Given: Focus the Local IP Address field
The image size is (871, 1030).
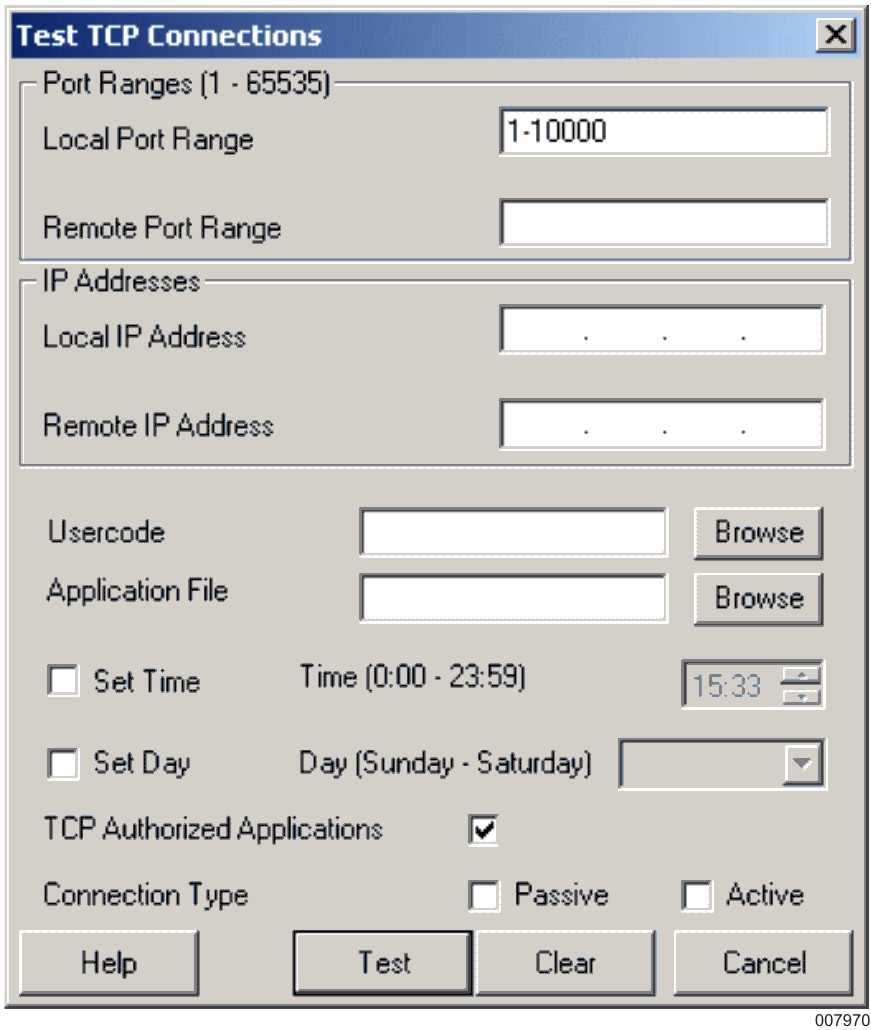Looking at the screenshot, I should coord(661,331).
